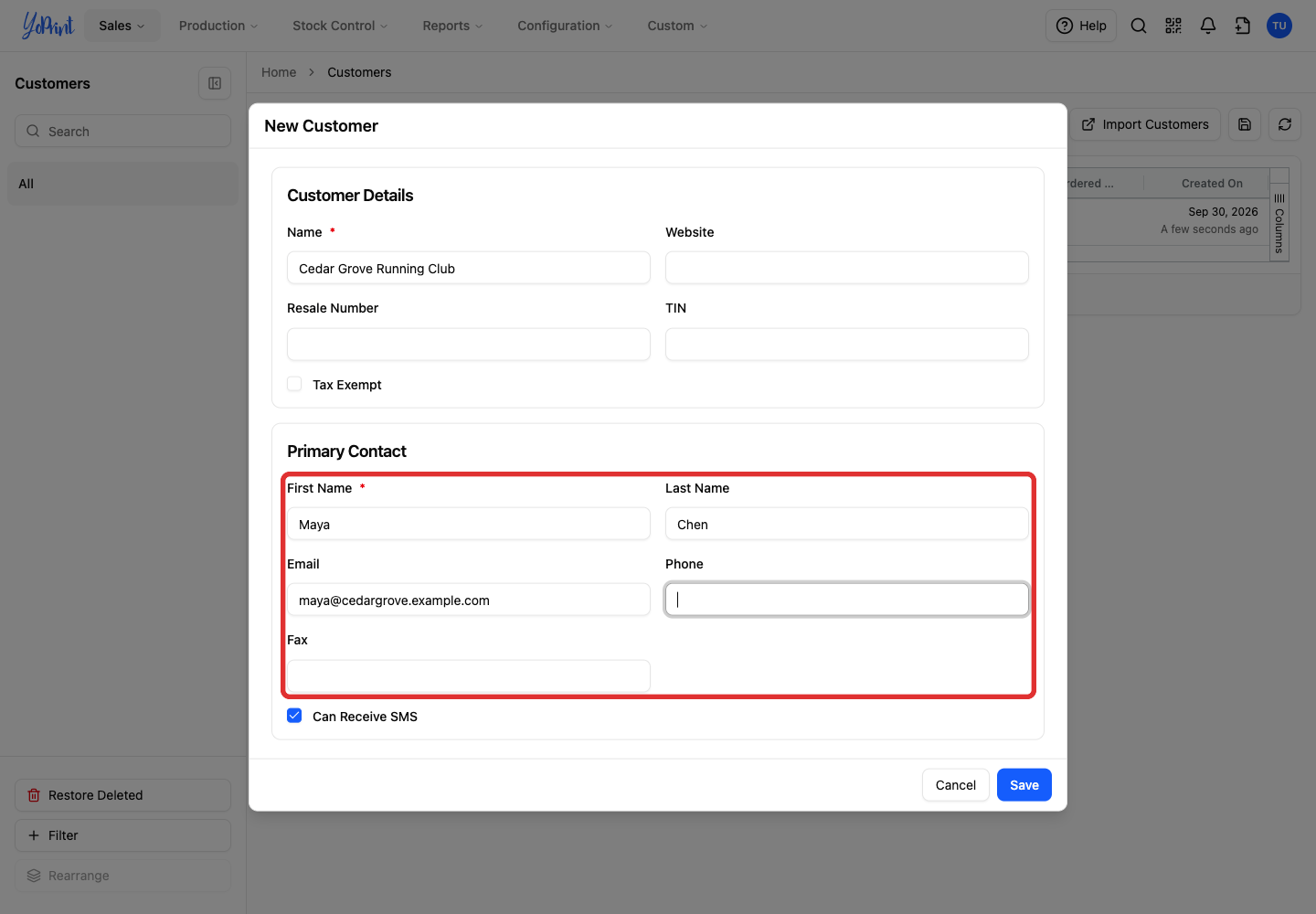Open the notifications bell
Image resolution: width=1316 pixels, height=914 pixels.
[x=1208, y=26]
